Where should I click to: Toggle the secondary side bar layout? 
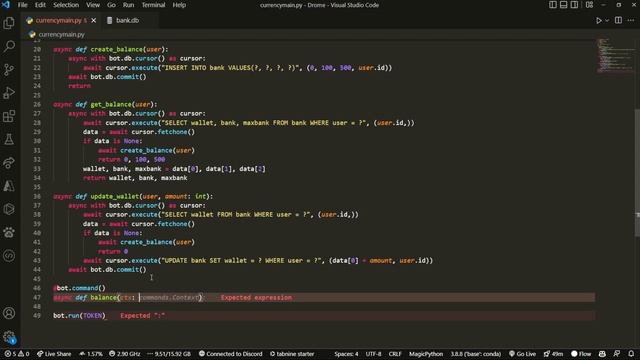[x=574, y=5]
